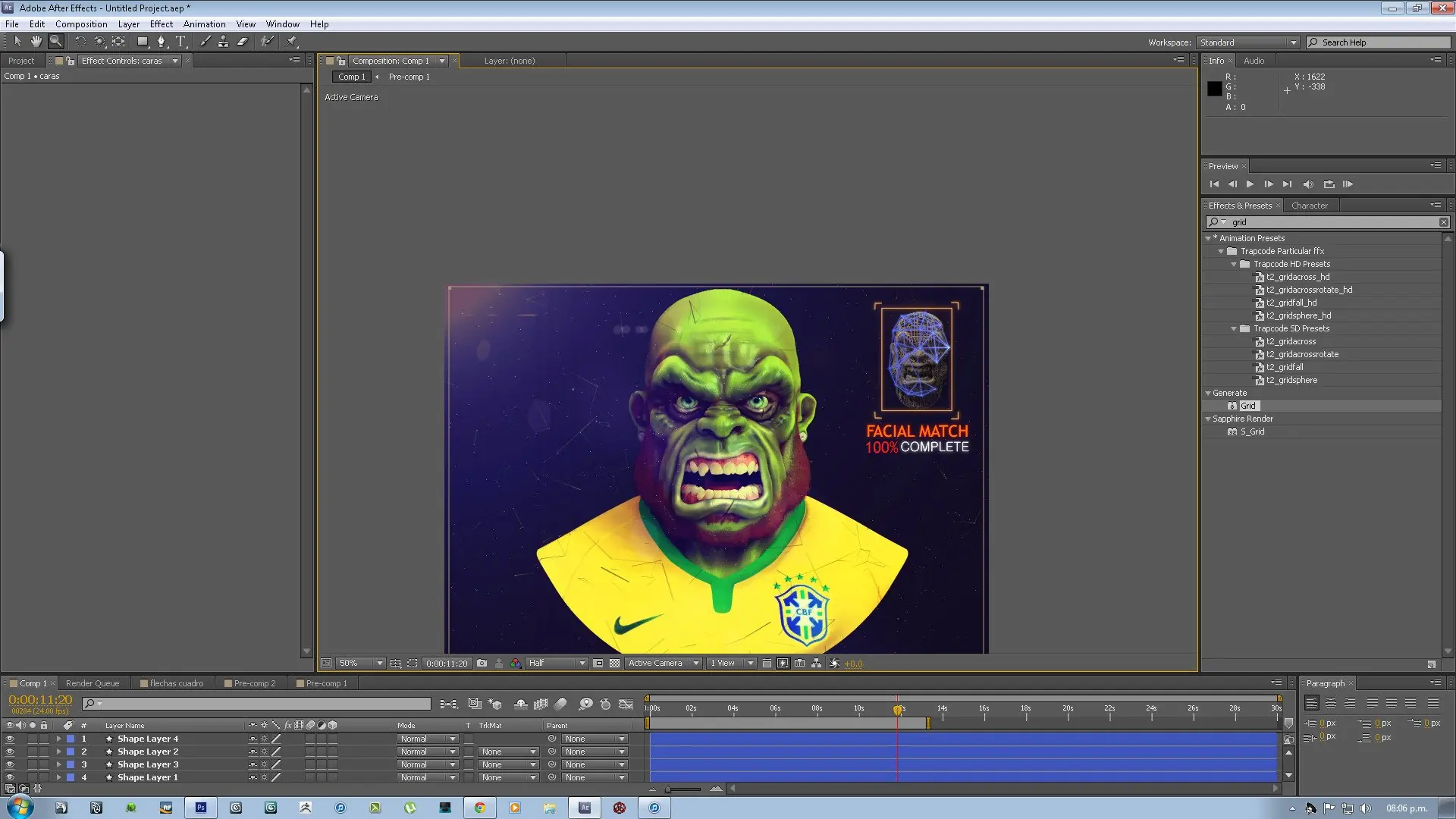Click the blue label swatch of Shape Layer 4
Image resolution: width=1456 pixels, height=819 pixels.
coord(71,739)
